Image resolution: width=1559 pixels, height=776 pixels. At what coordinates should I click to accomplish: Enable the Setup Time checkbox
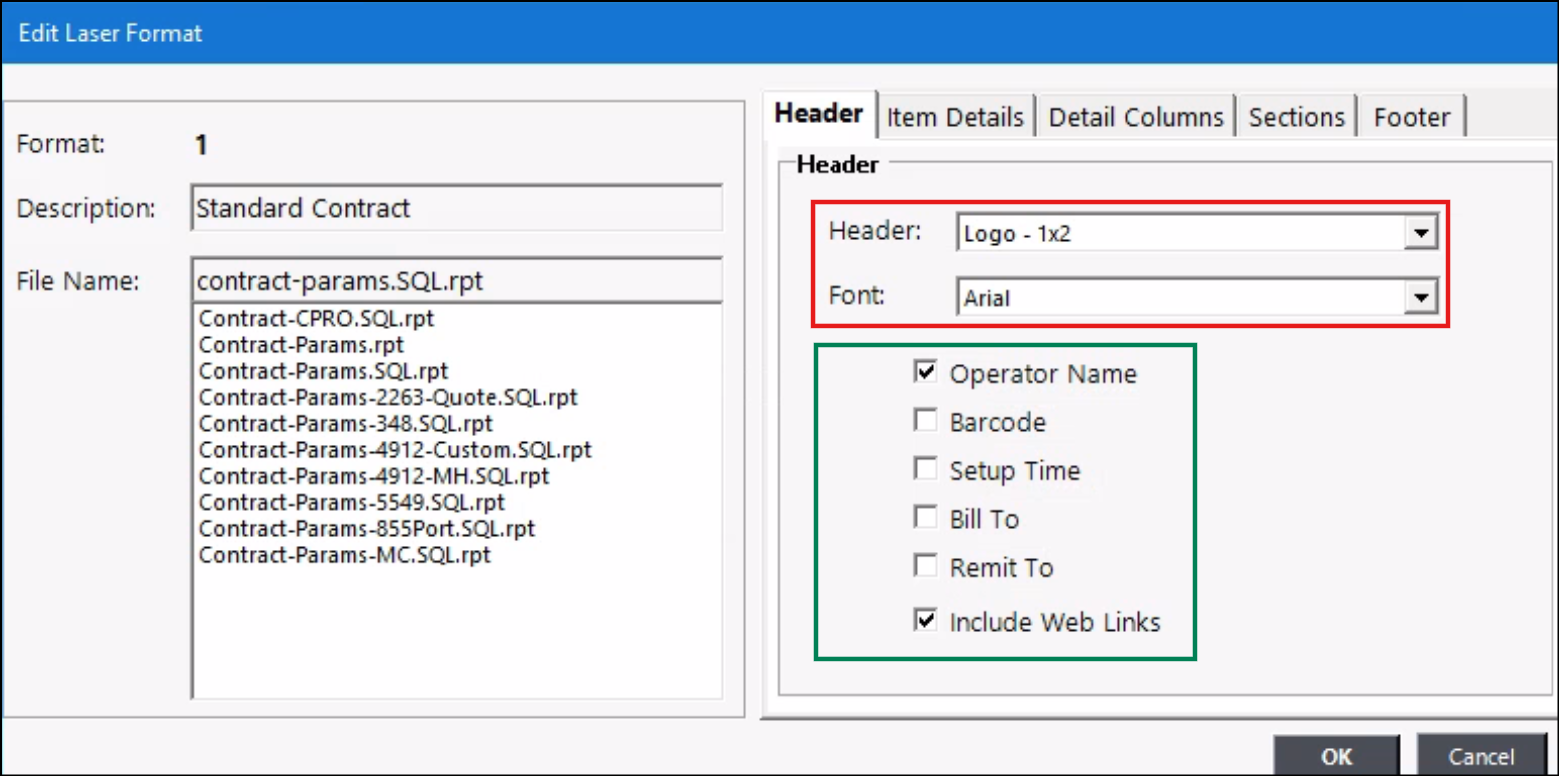[925, 469]
